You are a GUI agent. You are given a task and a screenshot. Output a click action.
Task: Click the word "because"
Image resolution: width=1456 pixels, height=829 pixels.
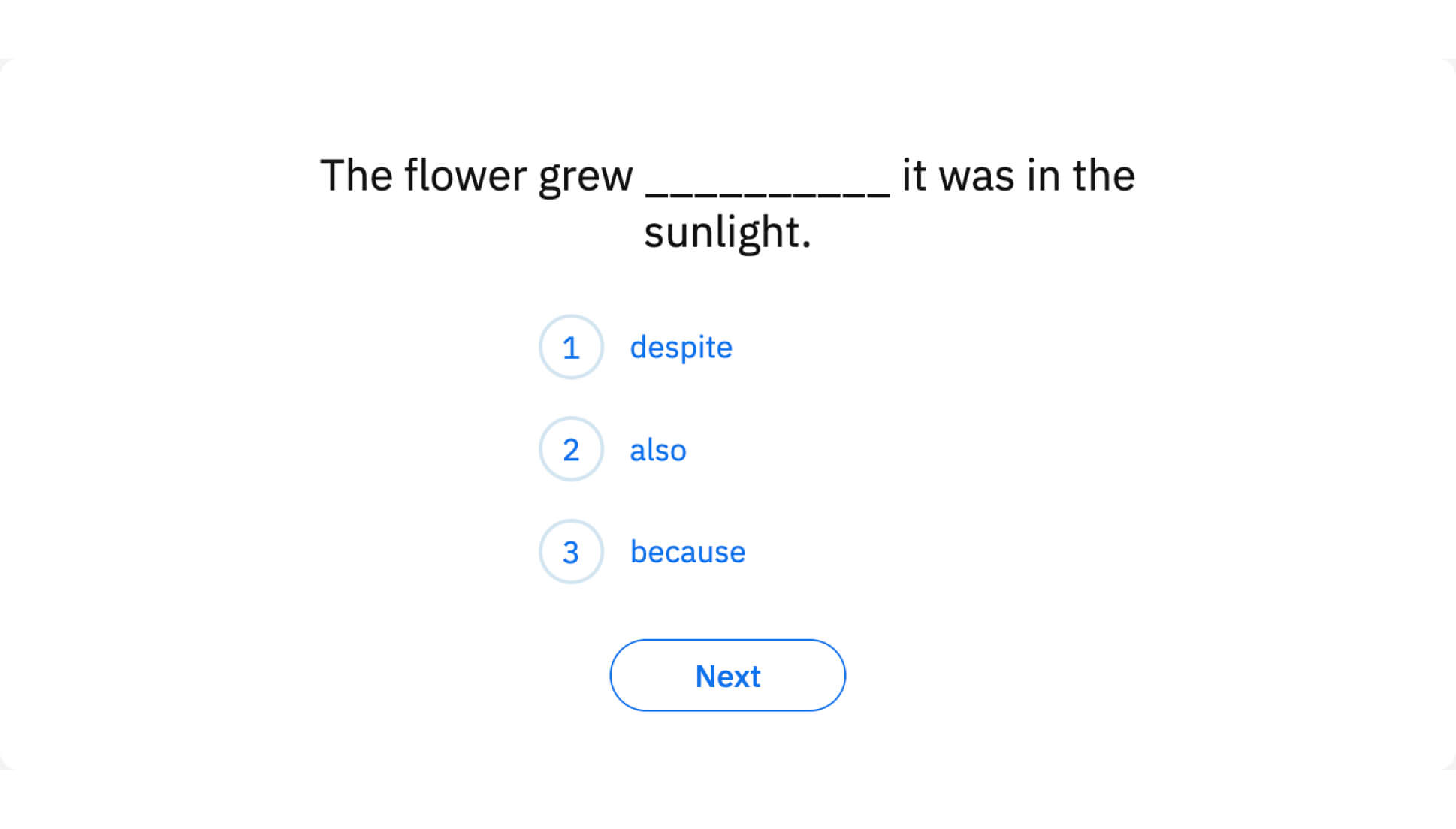point(687,552)
